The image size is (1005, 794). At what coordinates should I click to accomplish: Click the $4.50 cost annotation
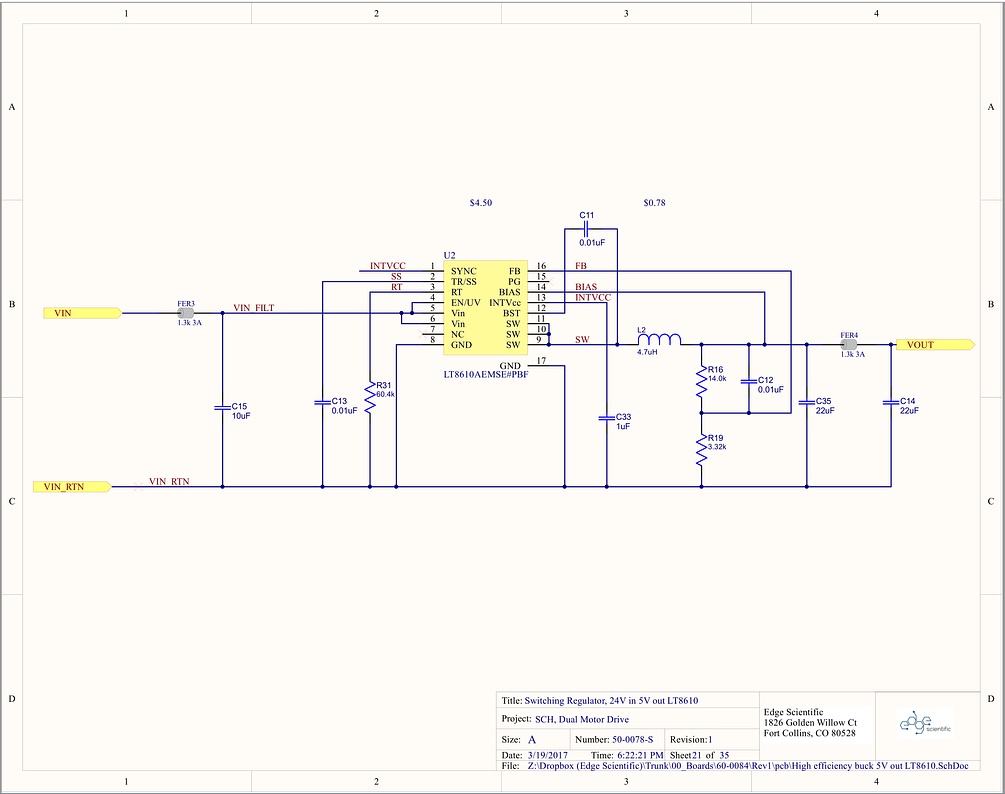tap(480, 202)
